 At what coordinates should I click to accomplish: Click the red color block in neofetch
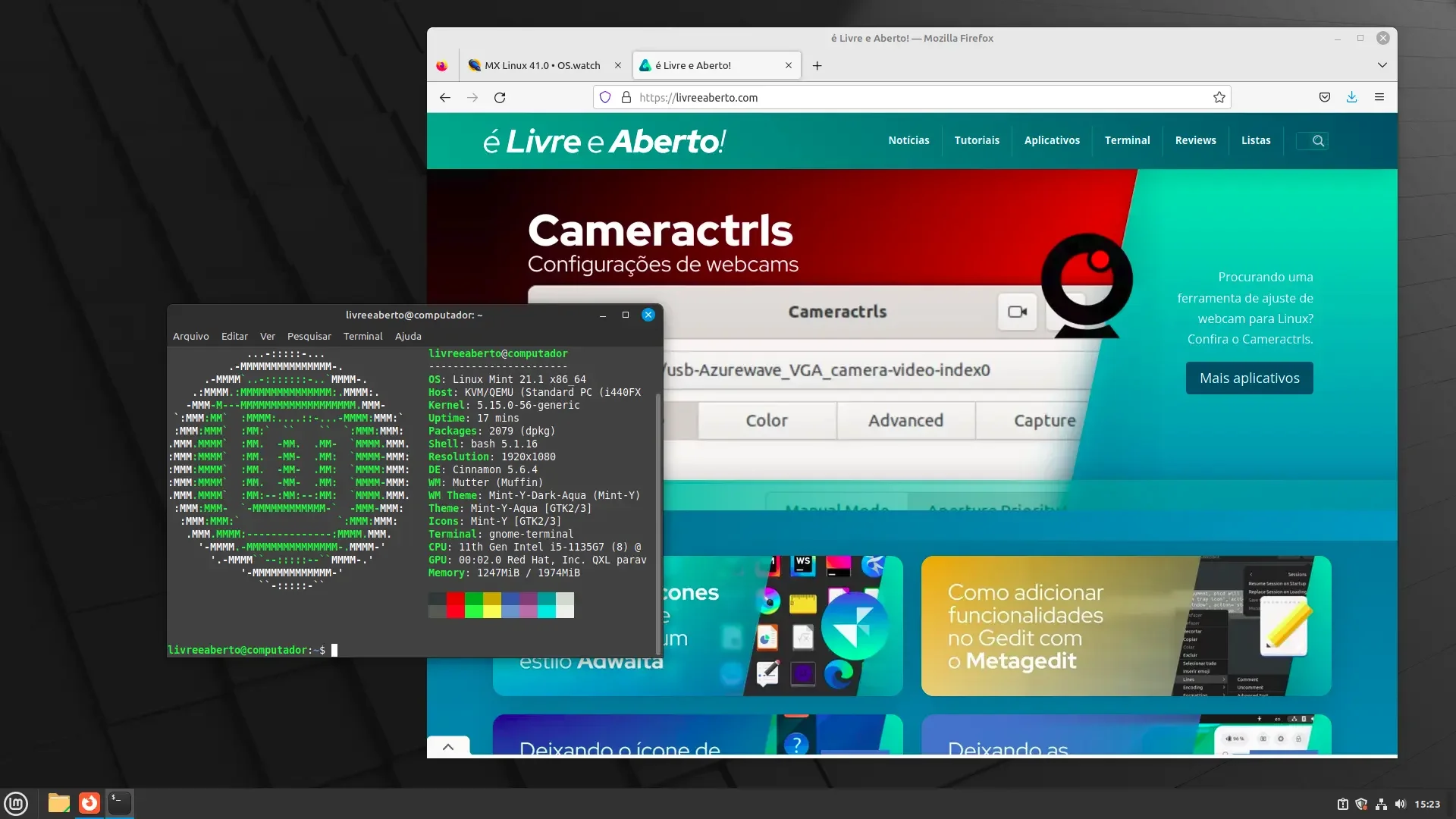click(455, 605)
